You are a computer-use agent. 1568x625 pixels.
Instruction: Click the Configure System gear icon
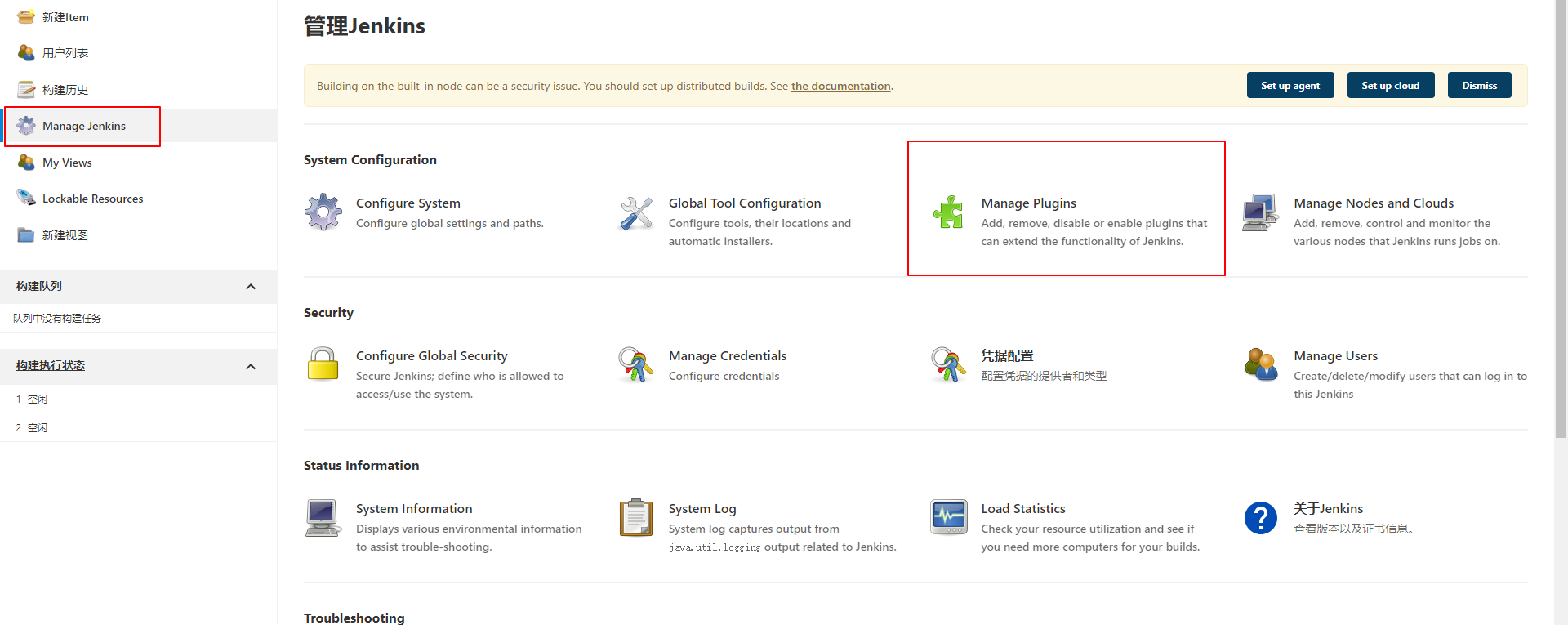click(323, 212)
